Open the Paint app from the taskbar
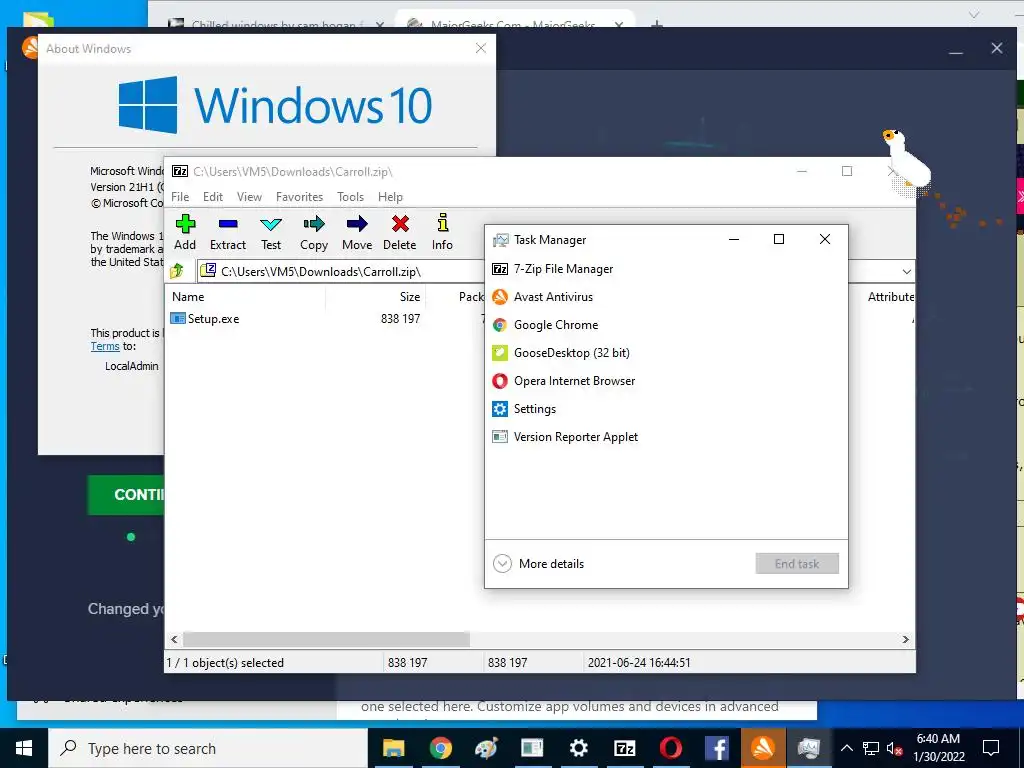Screen dimensions: 1024x768 pyautogui.click(x=486, y=748)
